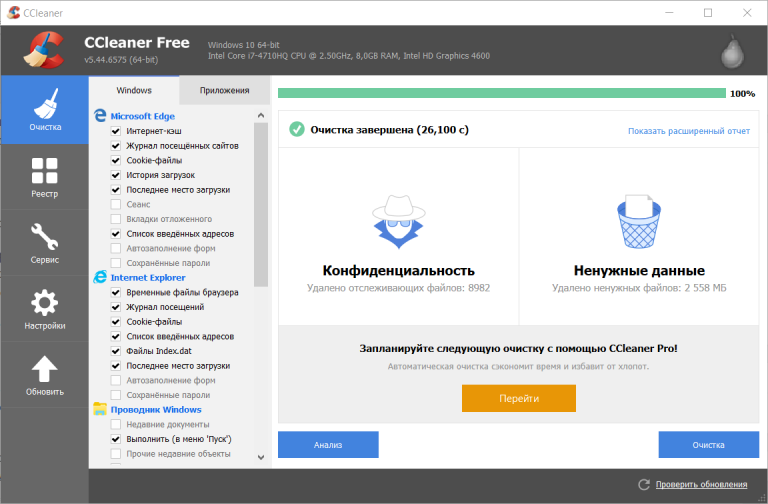This screenshot has height=504, width=768.
Task: Enable Автозаполнение форм under Internet Explorer
Action: coord(116,380)
